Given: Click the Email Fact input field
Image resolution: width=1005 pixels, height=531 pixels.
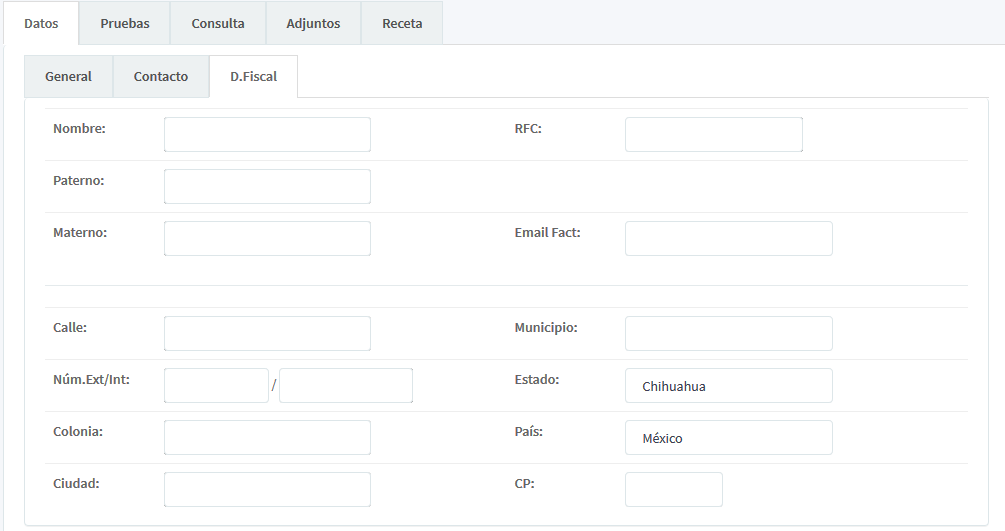Looking at the screenshot, I should point(728,238).
